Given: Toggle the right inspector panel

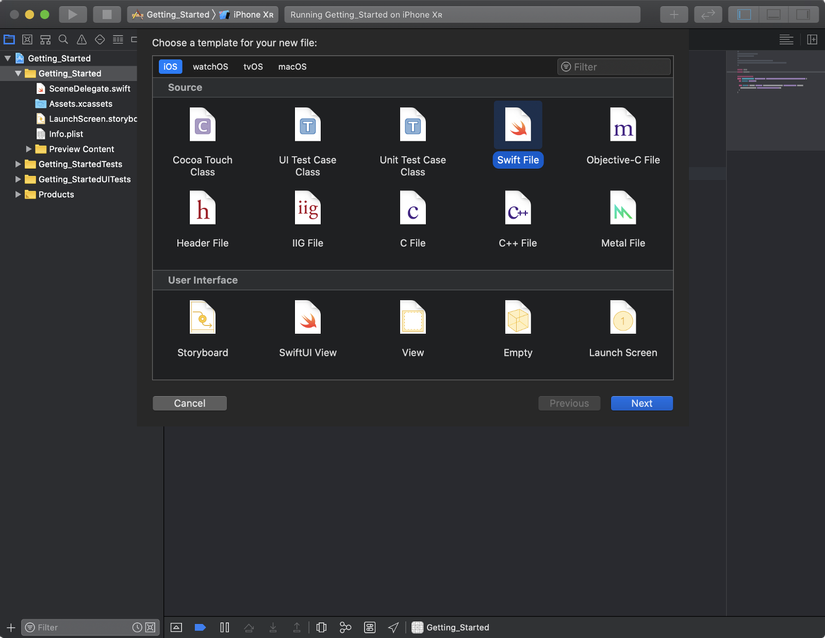Looking at the screenshot, I should click(x=801, y=14).
